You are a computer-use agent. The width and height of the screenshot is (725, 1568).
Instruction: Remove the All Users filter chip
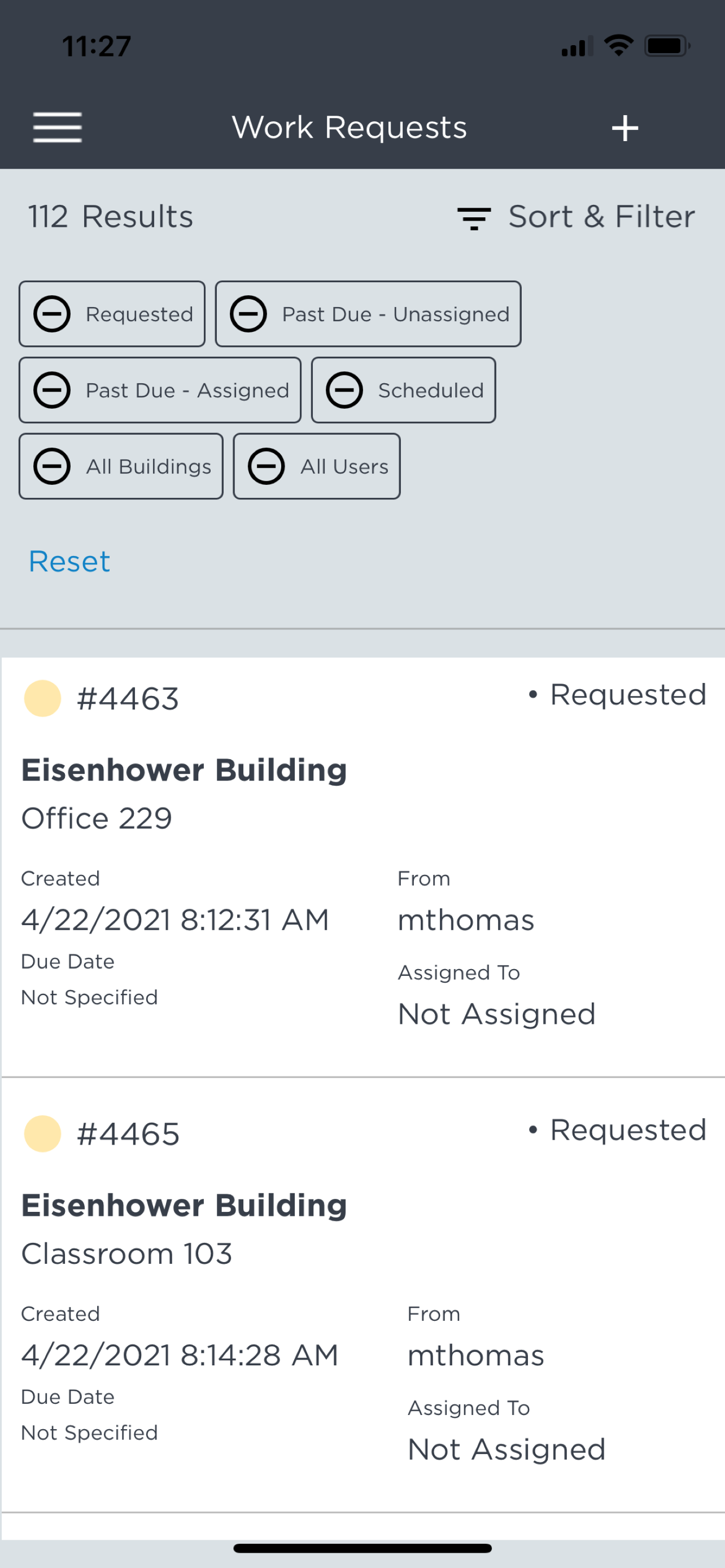point(266,466)
